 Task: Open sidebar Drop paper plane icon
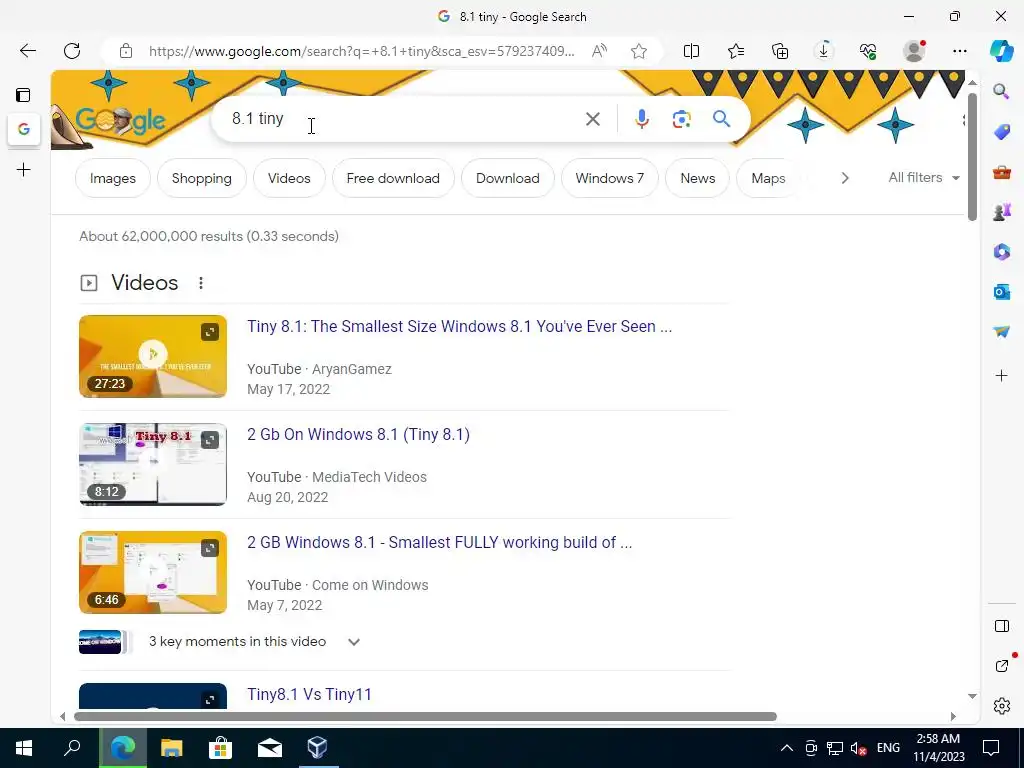[1001, 332]
